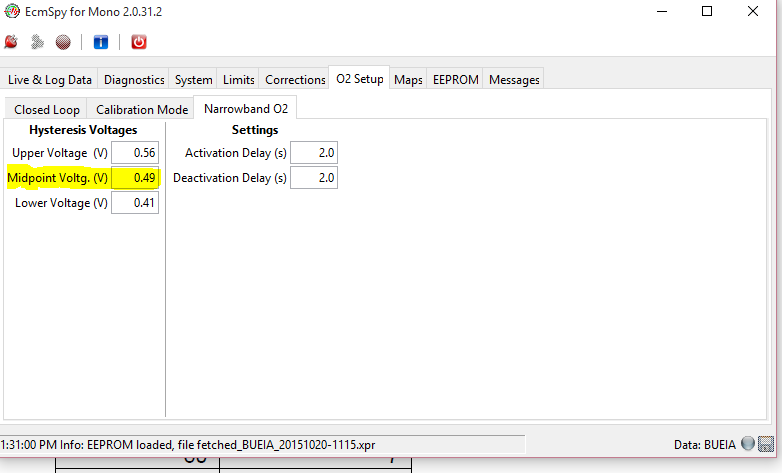
Task: Click the Activation Delay input field
Action: coord(314,152)
